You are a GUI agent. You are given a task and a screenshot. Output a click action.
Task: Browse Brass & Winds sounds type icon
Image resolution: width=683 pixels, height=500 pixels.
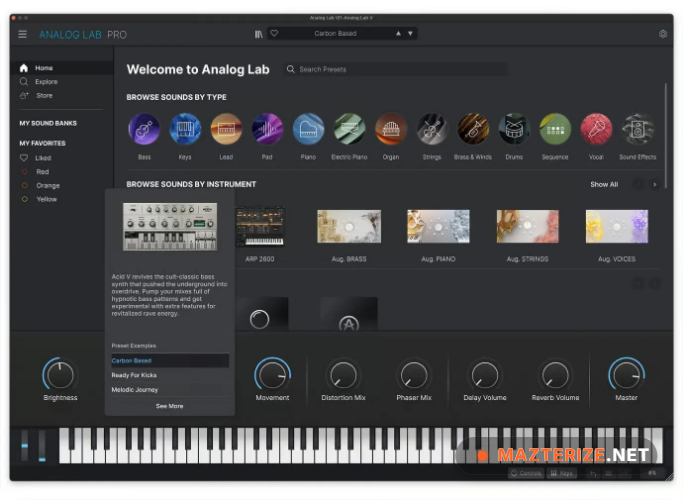pyautogui.click(x=473, y=129)
